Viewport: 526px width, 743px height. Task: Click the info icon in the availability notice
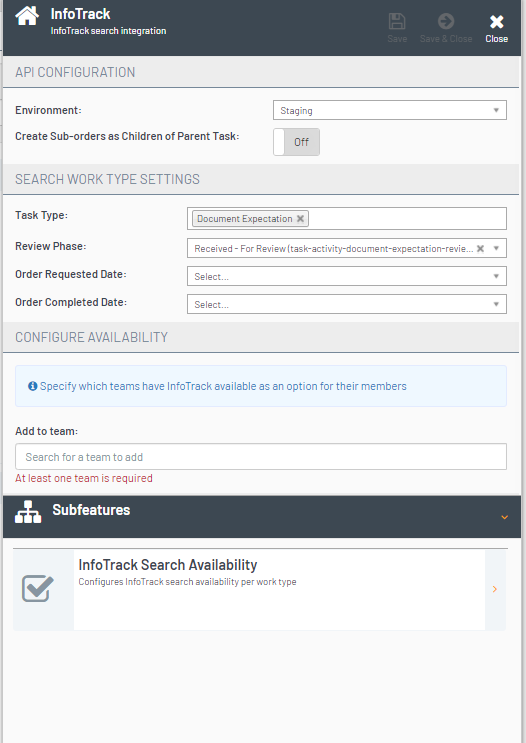32,386
